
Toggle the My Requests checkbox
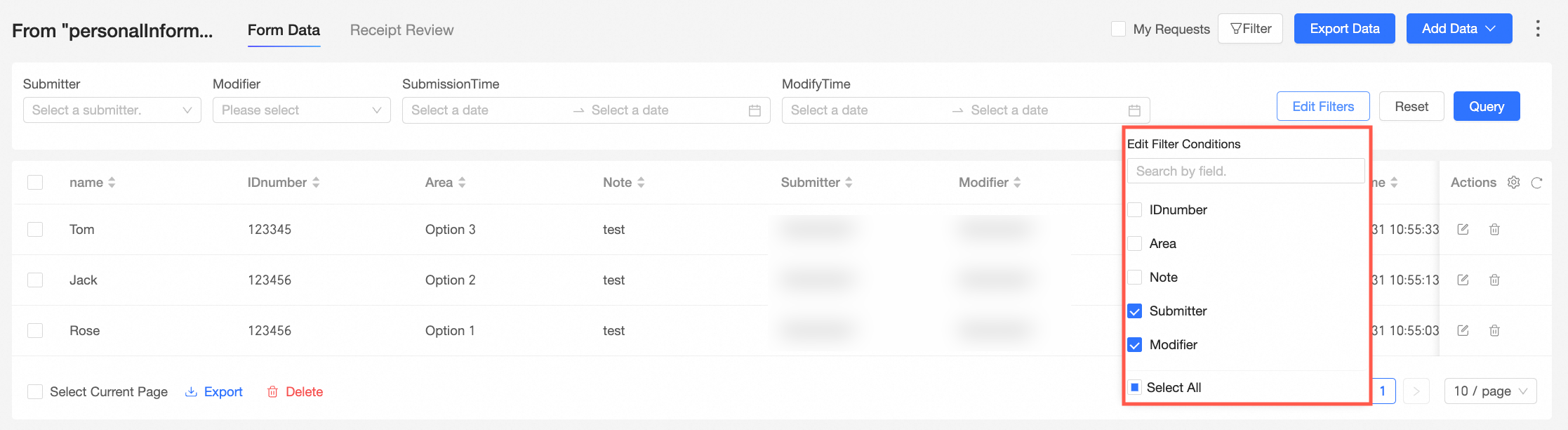[x=1118, y=30]
